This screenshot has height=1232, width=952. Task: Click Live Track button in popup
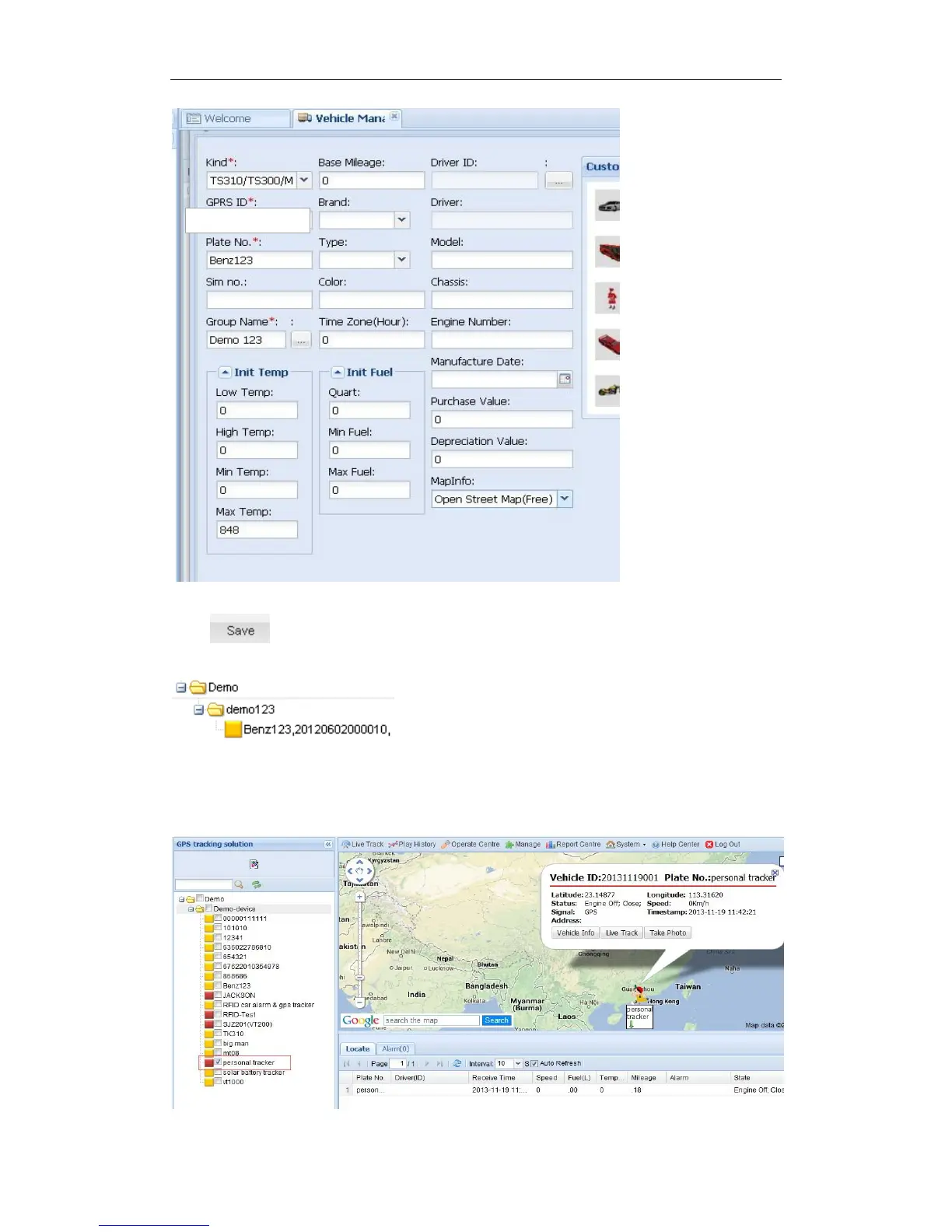[621, 933]
